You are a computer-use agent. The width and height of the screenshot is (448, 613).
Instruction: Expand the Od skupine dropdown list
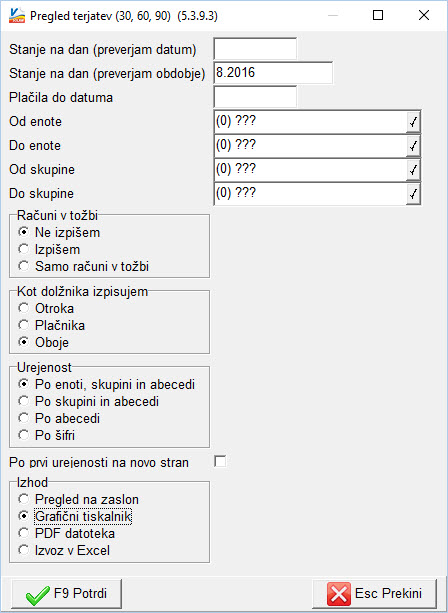click(413, 170)
